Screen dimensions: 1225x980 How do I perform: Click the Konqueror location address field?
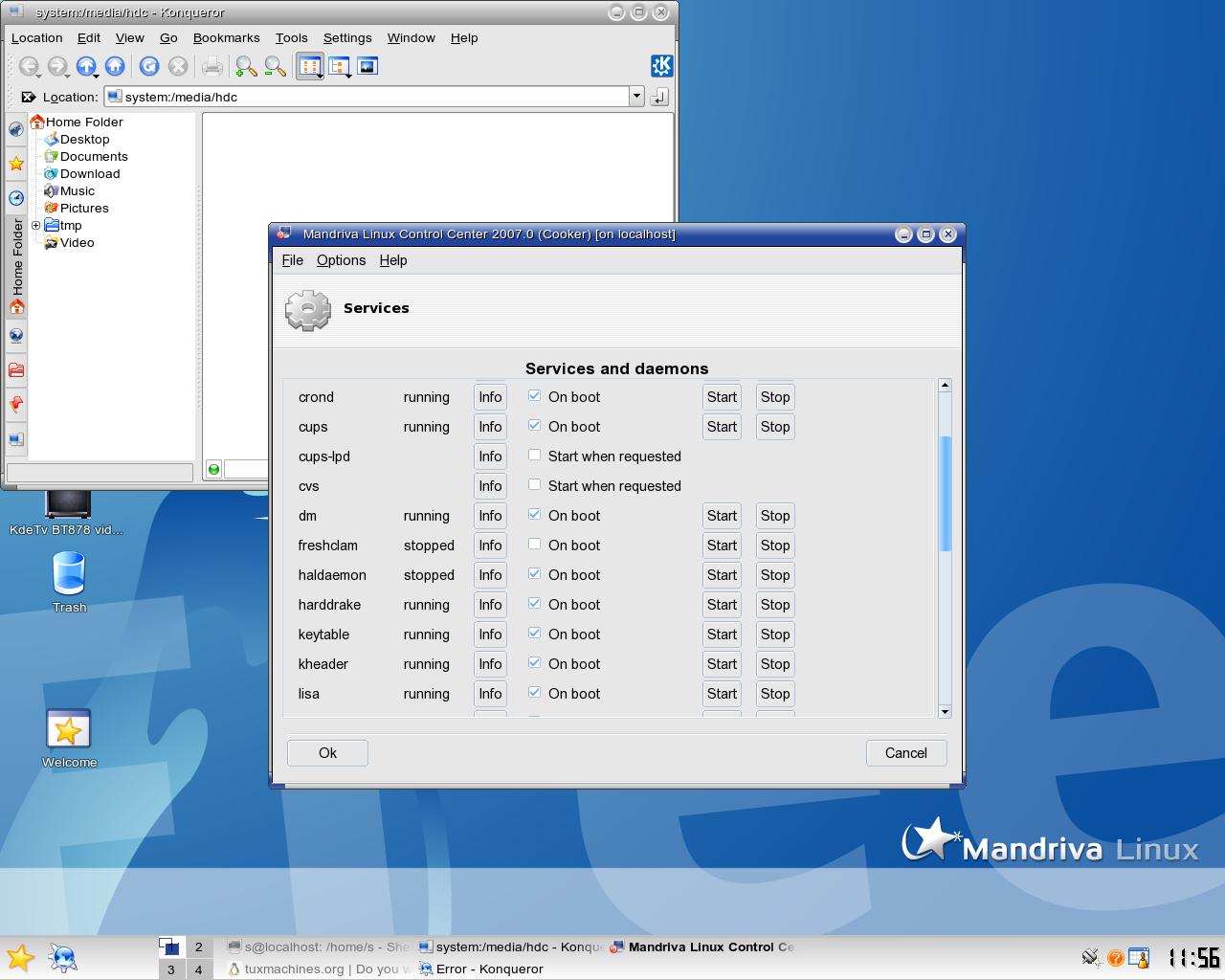pyautogui.click(x=367, y=97)
